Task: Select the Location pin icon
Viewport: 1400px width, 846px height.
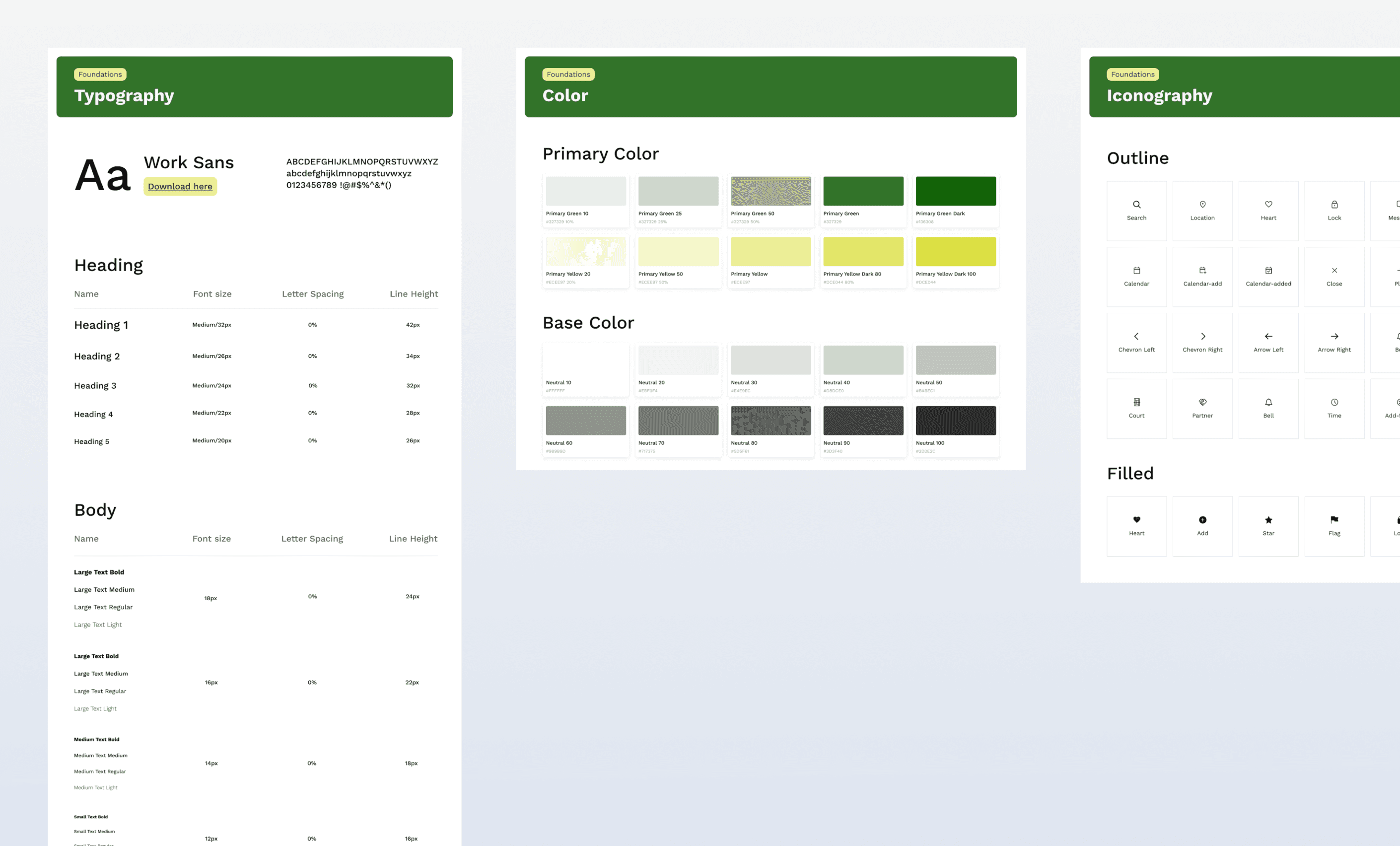Action: (x=1202, y=205)
